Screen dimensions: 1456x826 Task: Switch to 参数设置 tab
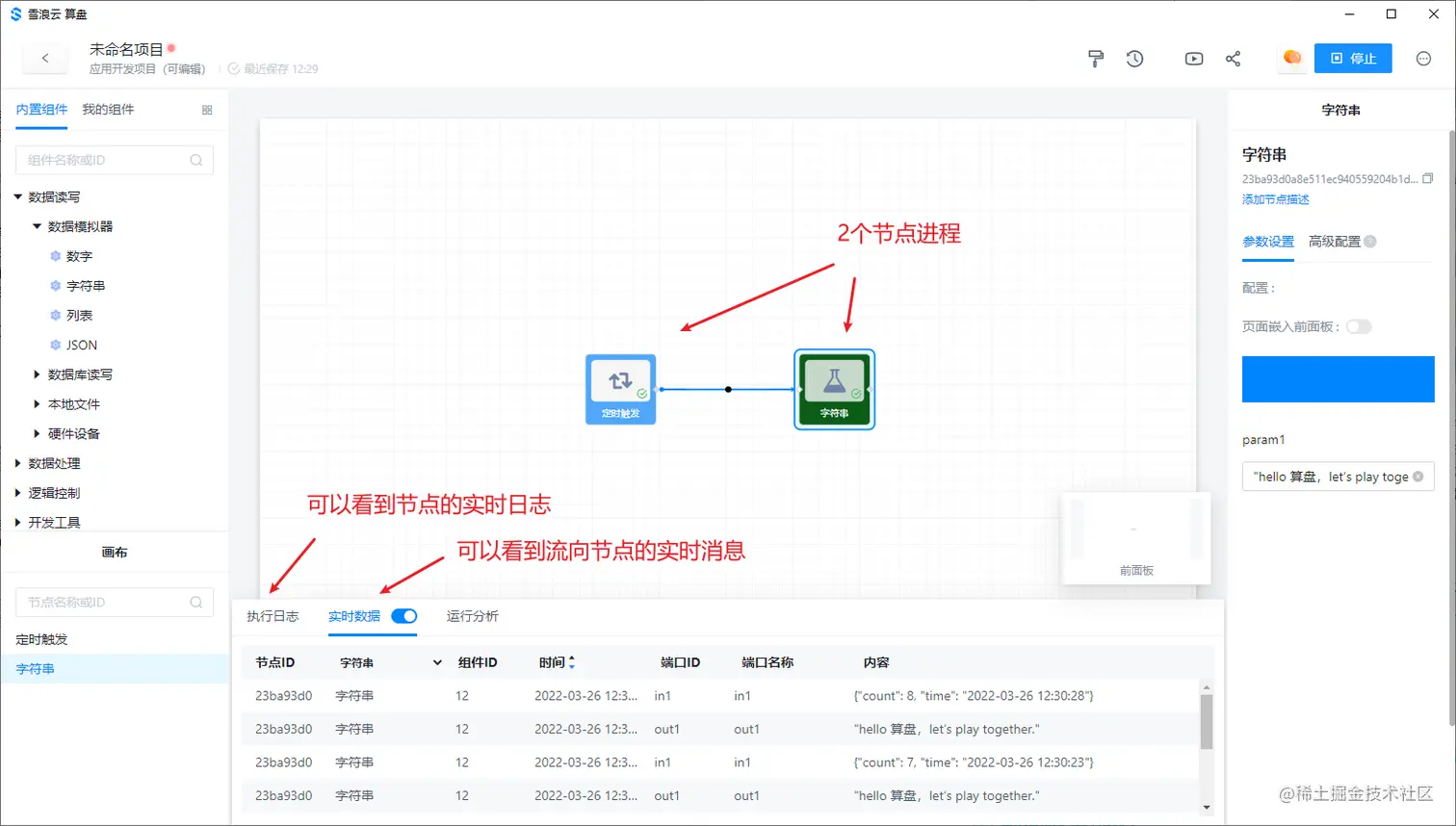pyautogui.click(x=1268, y=242)
